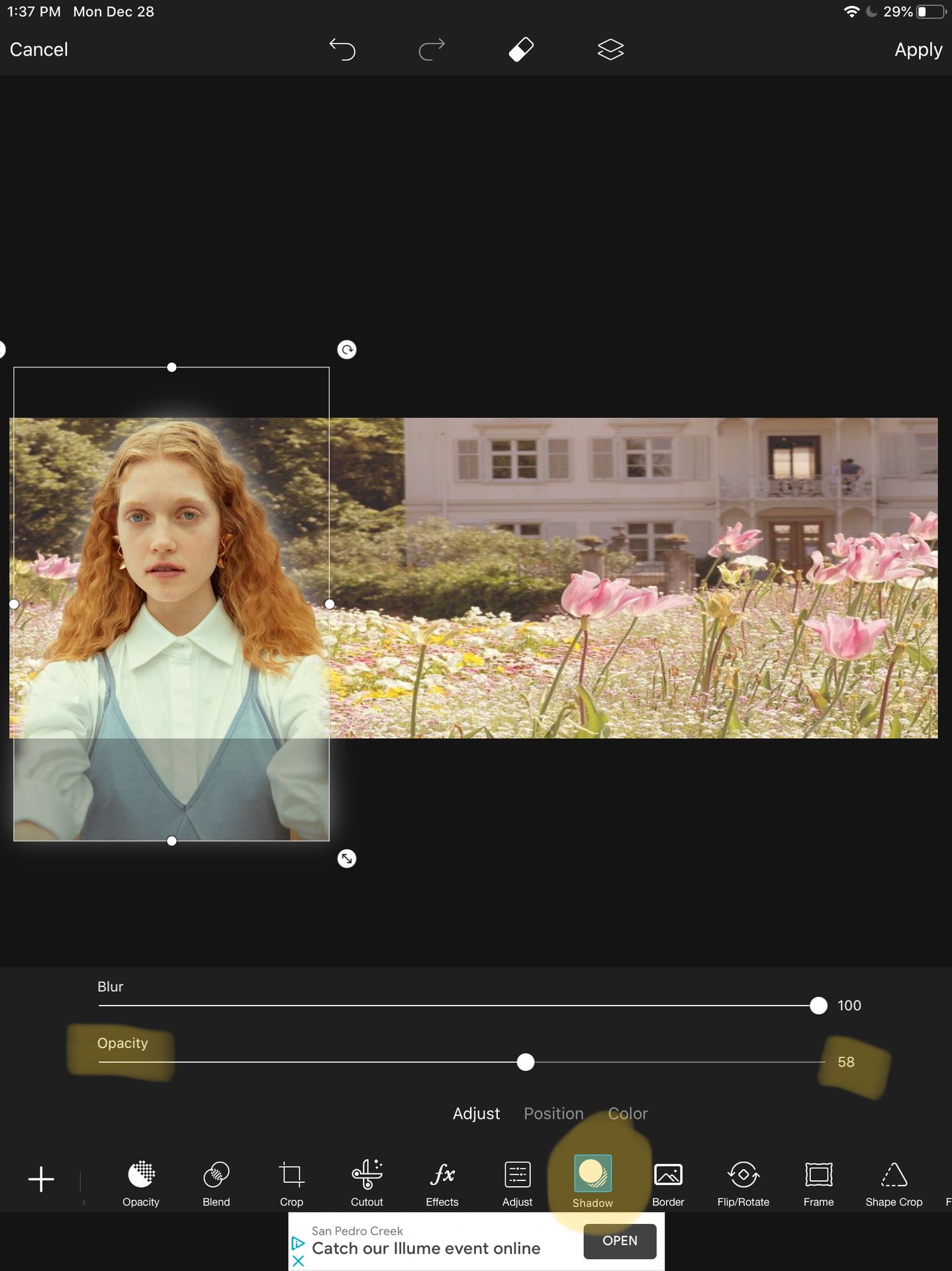This screenshot has width=952, height=1271.
Task: Open the layers stack icon
Action: point(610,50)
